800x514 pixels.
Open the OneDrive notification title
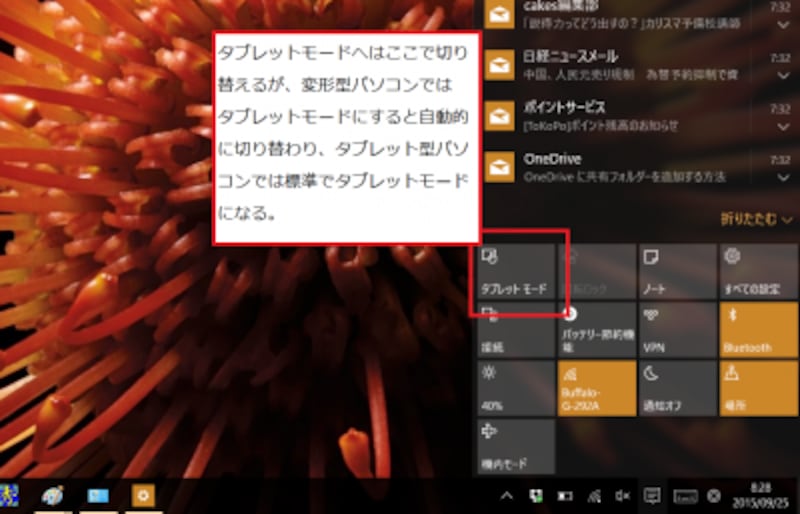point(552,159)
